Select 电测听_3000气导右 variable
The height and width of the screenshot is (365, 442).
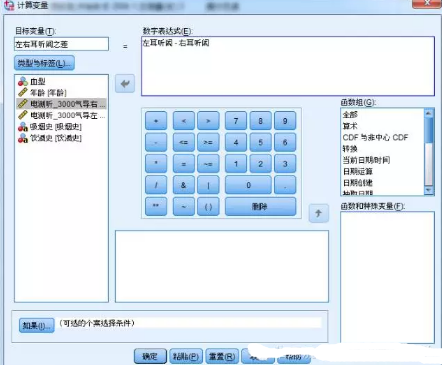click(61, 104)
